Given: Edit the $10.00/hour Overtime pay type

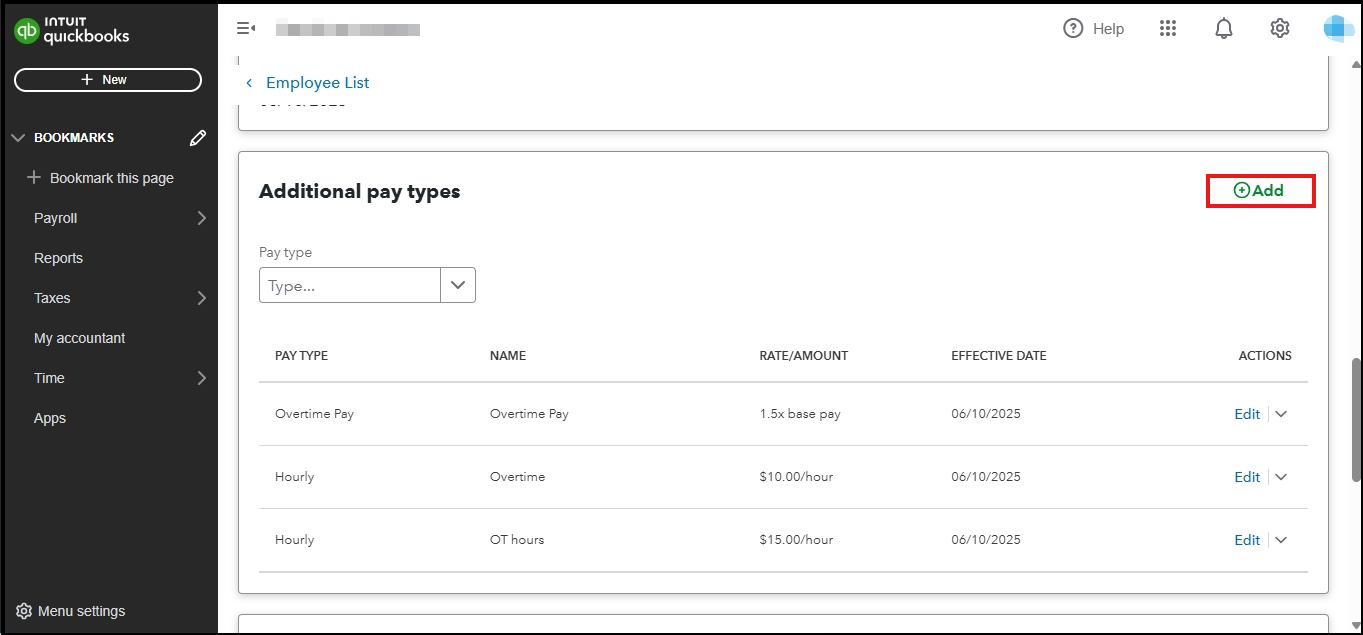Looking at the screenshot, I should coord(1246,477).
